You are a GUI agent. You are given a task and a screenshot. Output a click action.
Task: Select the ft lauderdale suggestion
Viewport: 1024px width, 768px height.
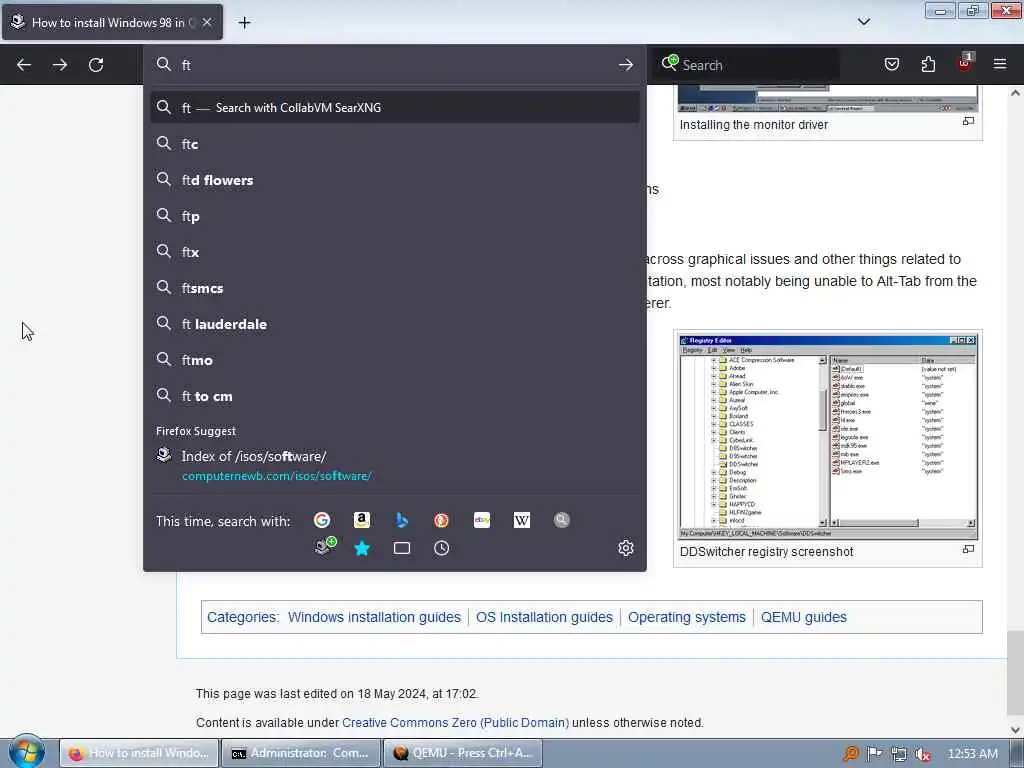(394, 324)
